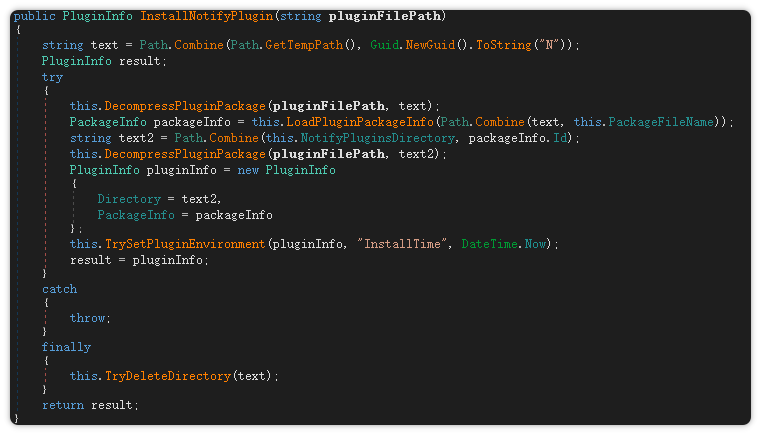This screenshot has width=761, height=435.
Task: Click the throw statement
Action: (x=87, y=318)
